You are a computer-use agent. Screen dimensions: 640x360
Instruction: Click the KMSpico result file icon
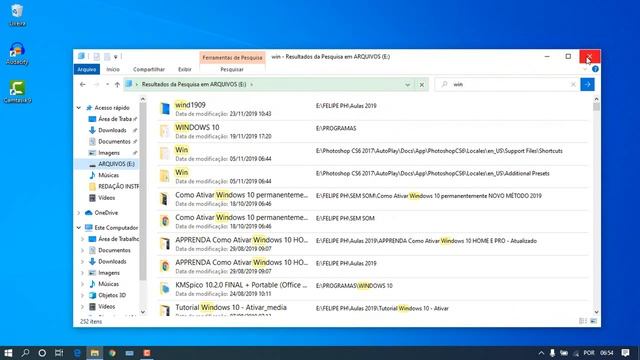[x=165, y=289]
